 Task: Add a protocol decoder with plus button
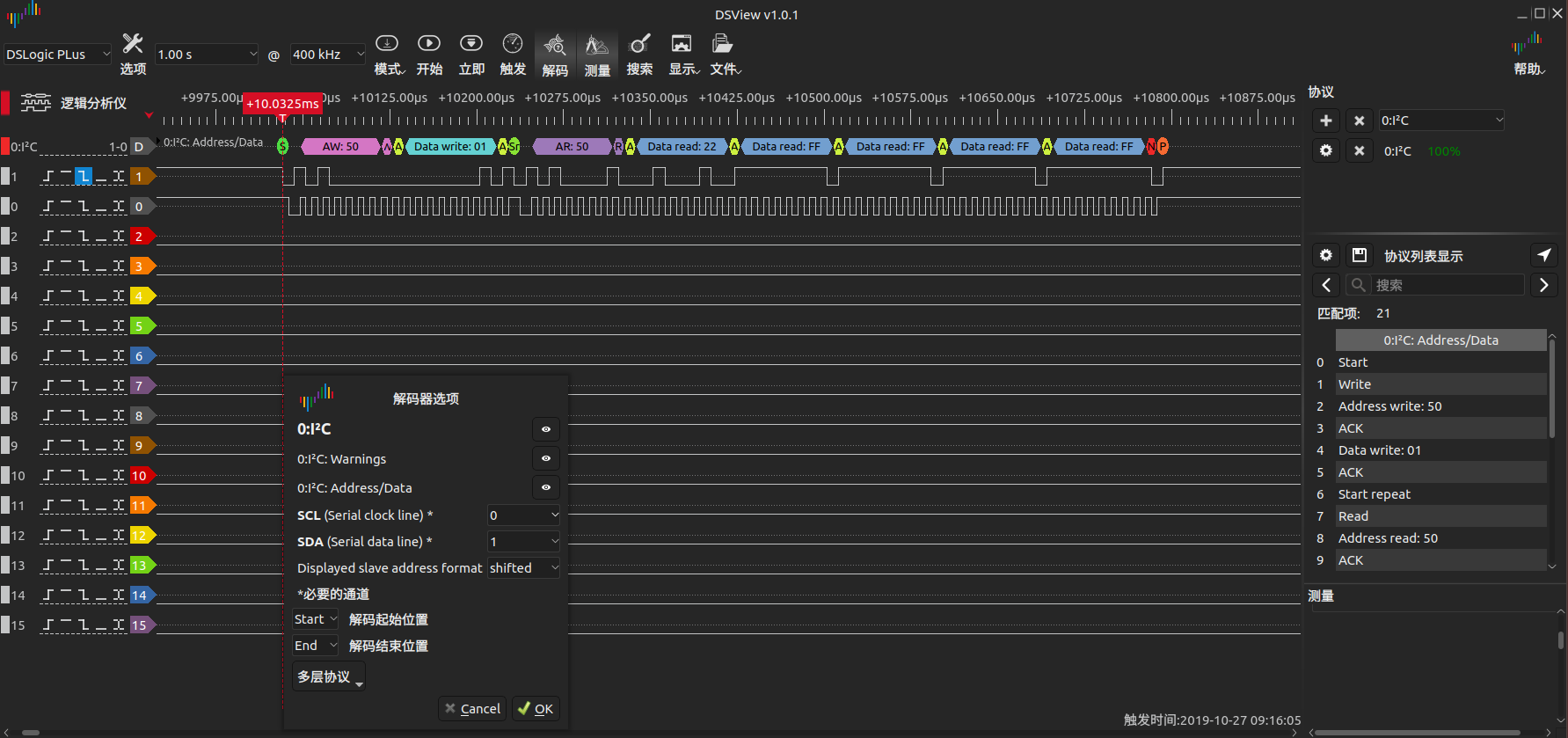click(1326, 121)
